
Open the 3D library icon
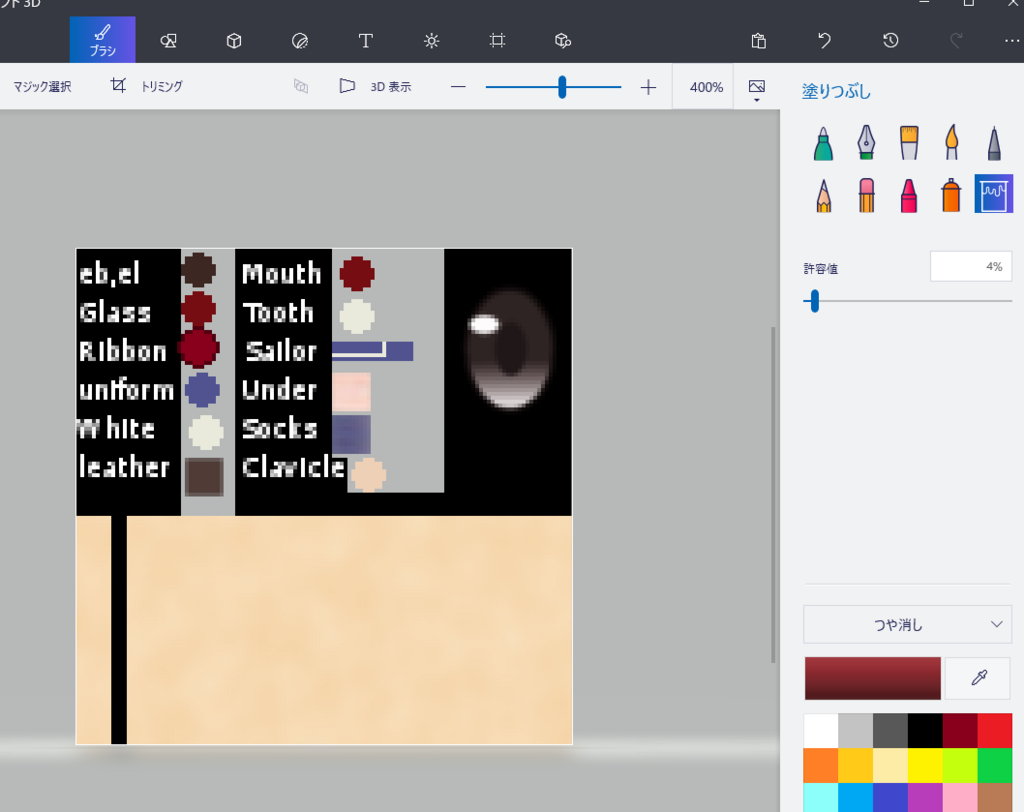[563, 41]
